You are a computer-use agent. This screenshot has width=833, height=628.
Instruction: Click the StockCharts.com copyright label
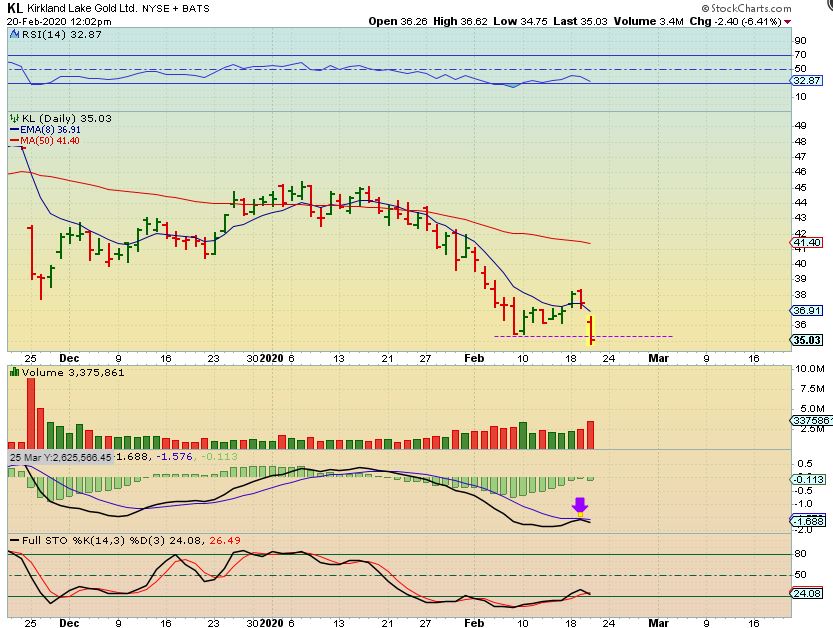pyautogui.click(x=746, y=8)
